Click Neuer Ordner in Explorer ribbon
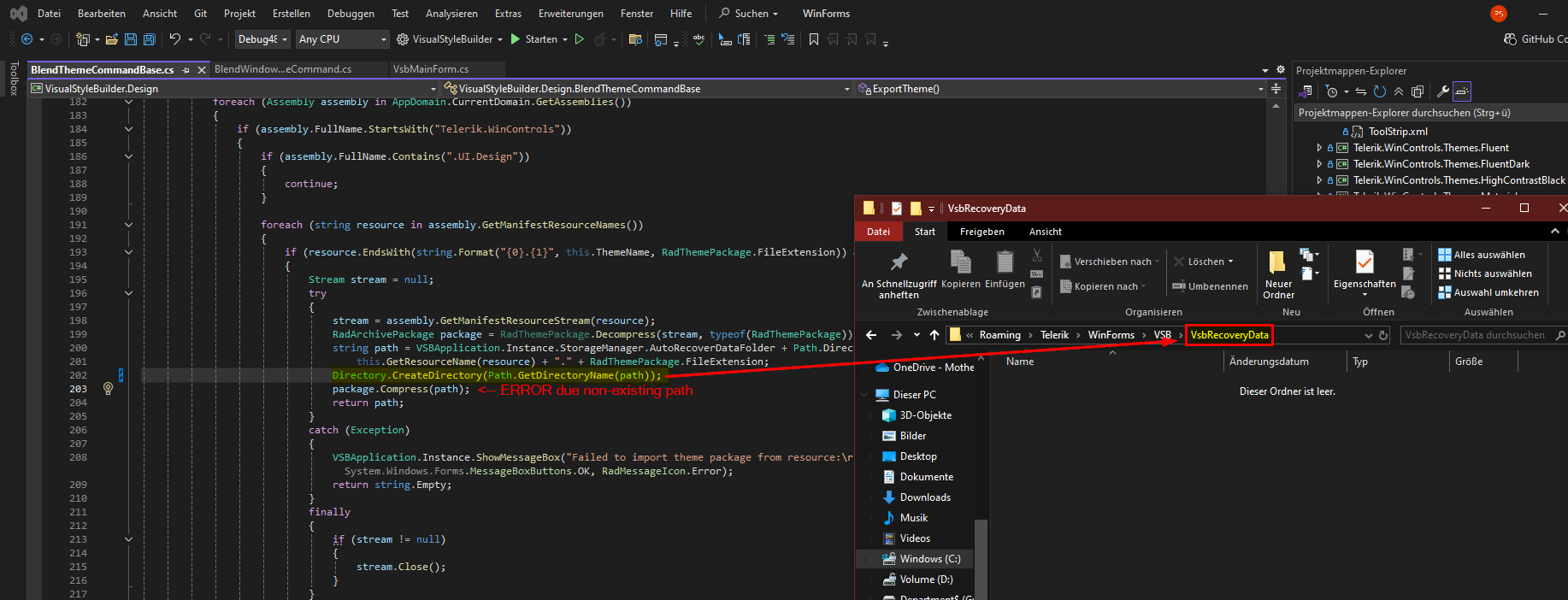Image resolution: width=1568 pixels, height=600 pixels. point(1278,274)
